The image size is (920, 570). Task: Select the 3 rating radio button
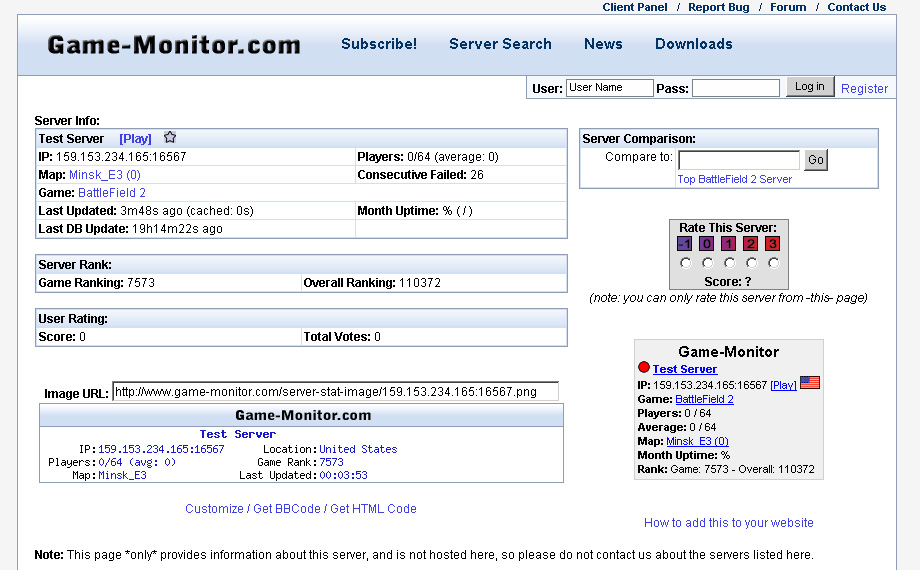tap(774, 263)
